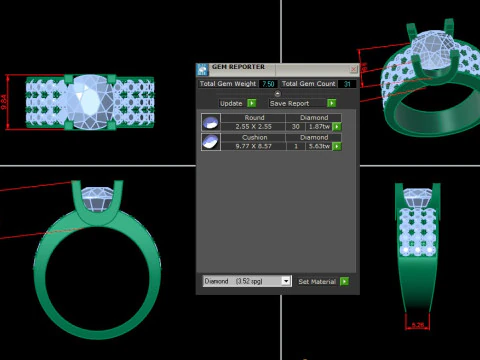Select the cushion gem in top view
Viewport: 480px width, 360px height.
(x=90, y=102)
